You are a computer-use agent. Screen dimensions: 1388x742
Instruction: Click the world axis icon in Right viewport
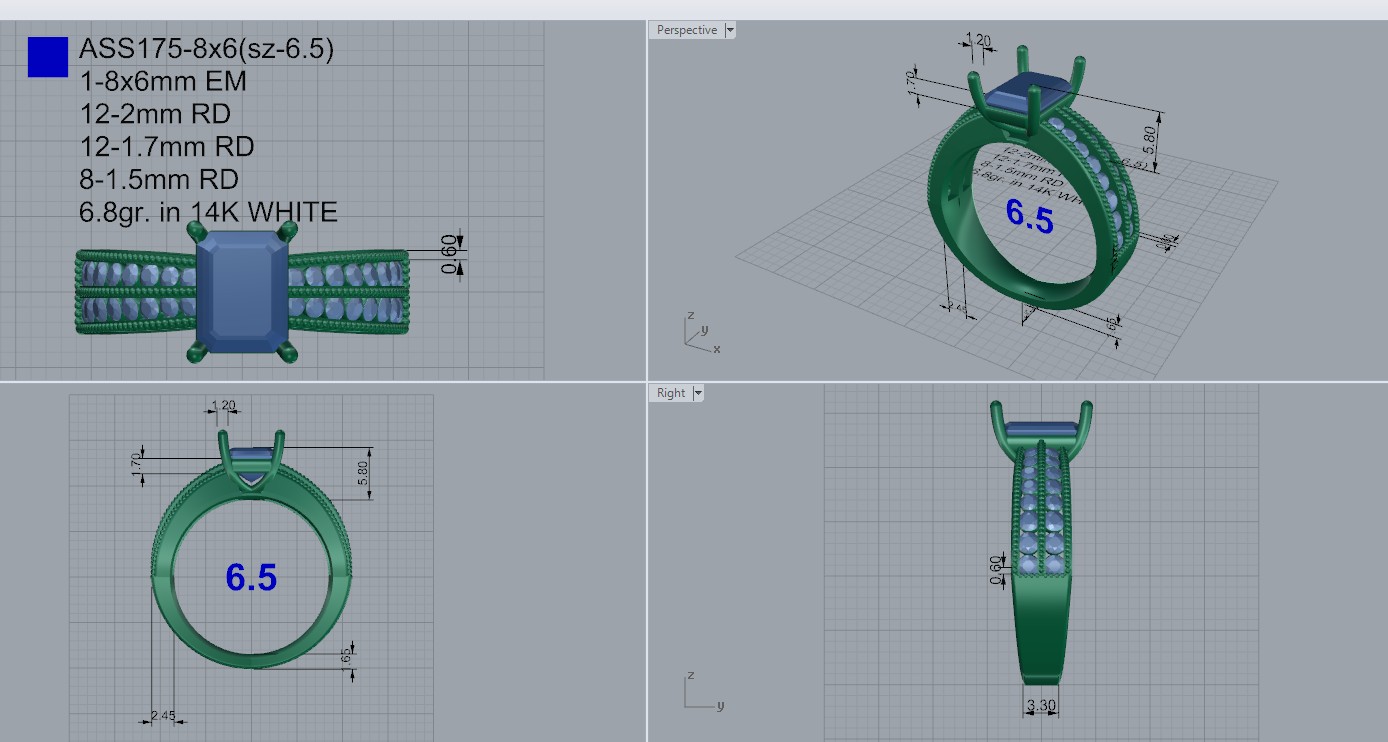(700, 694)
